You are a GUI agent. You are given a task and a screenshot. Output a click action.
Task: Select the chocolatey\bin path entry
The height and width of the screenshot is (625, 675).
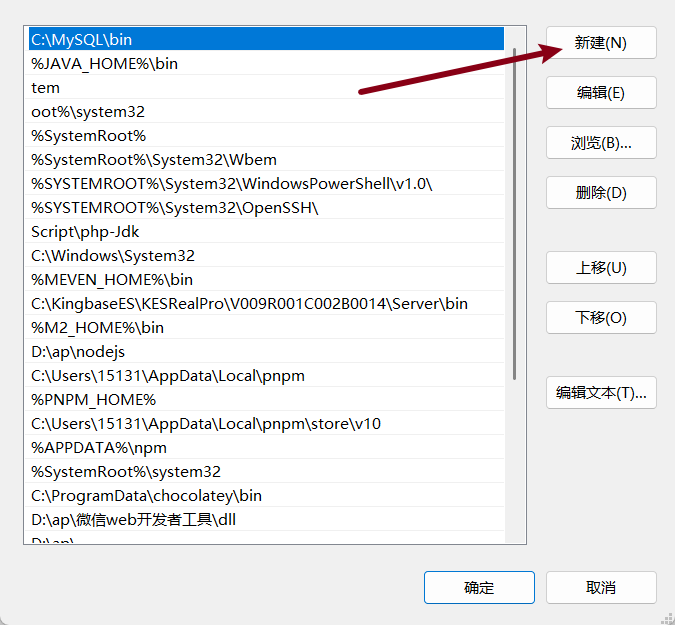(x=147, y=496)
